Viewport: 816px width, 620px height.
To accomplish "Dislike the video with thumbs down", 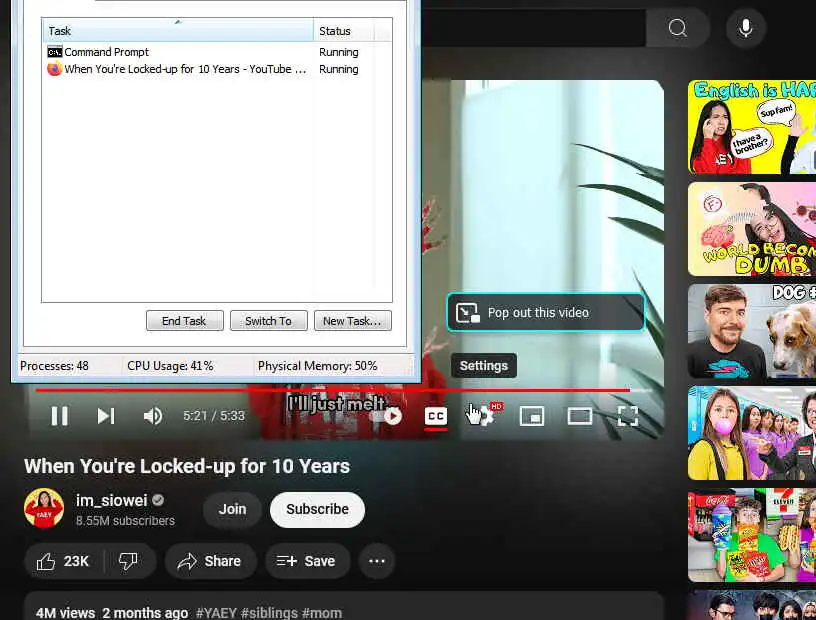I will 128,561.
